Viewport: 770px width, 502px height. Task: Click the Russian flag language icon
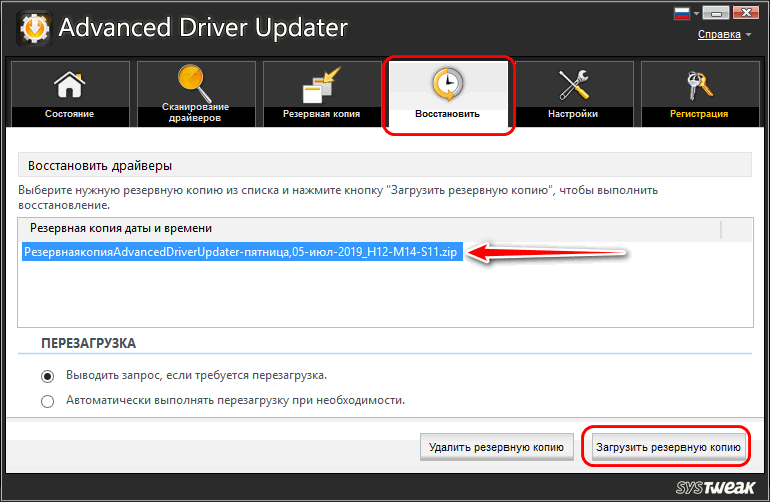(x=682, y=13)
